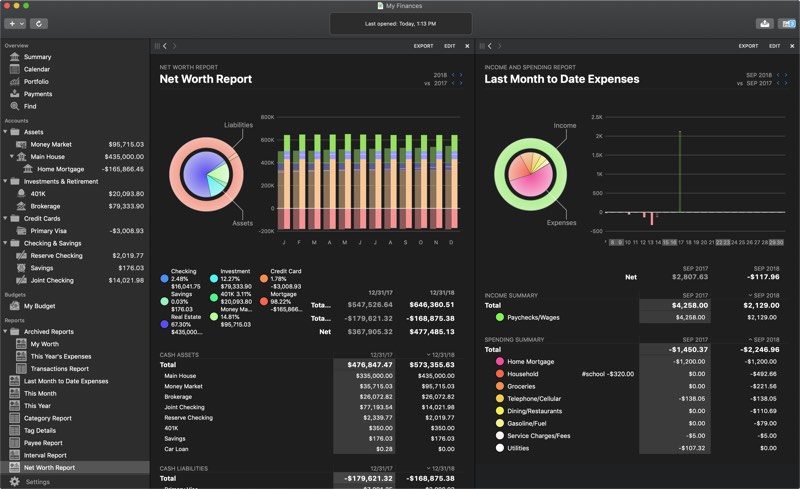Collapse the Checking & Savings group

[6, 243]
